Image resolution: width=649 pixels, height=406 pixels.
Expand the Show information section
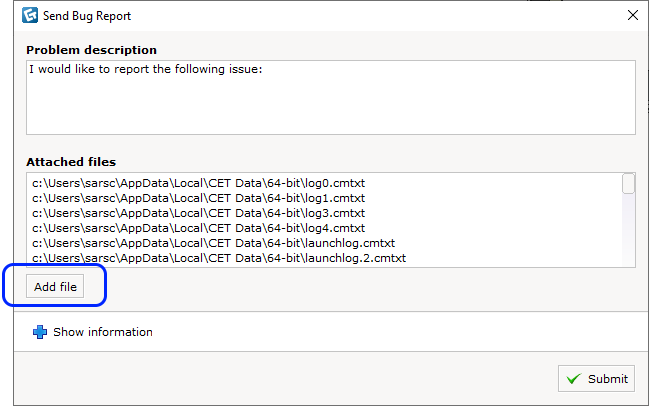pos(92,332)
